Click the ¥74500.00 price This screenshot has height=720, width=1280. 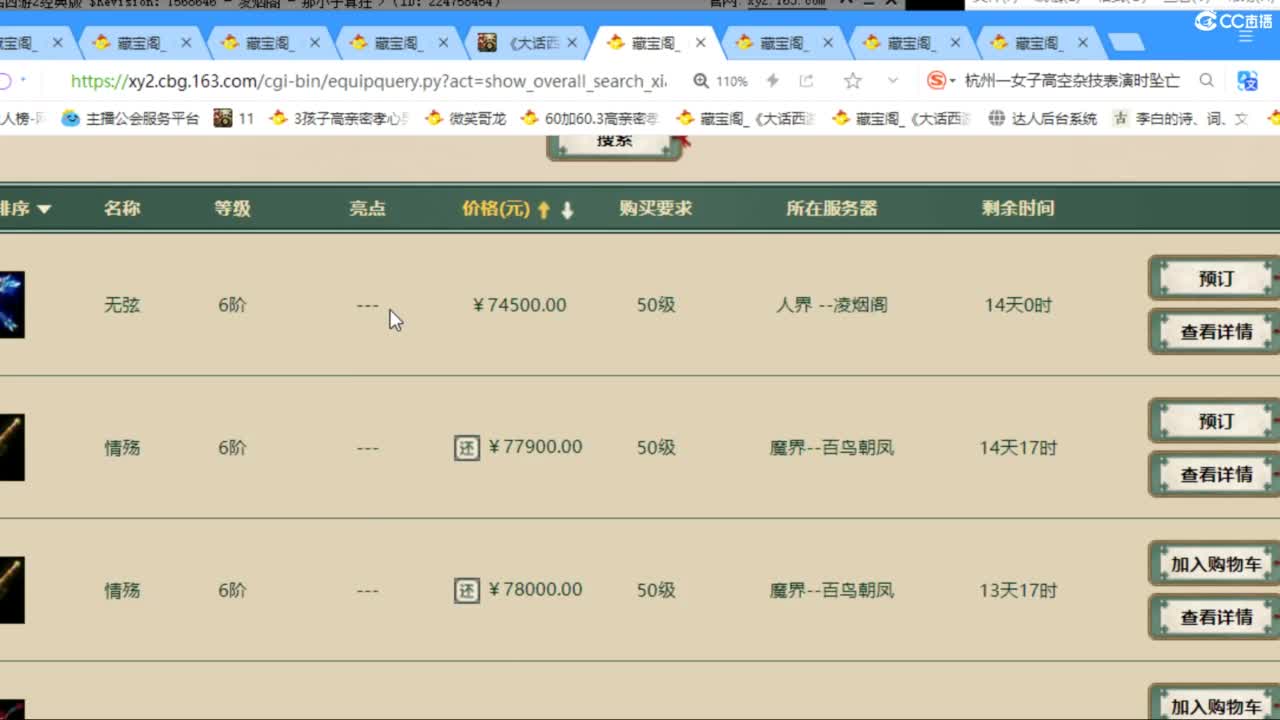tap(519, 305)
